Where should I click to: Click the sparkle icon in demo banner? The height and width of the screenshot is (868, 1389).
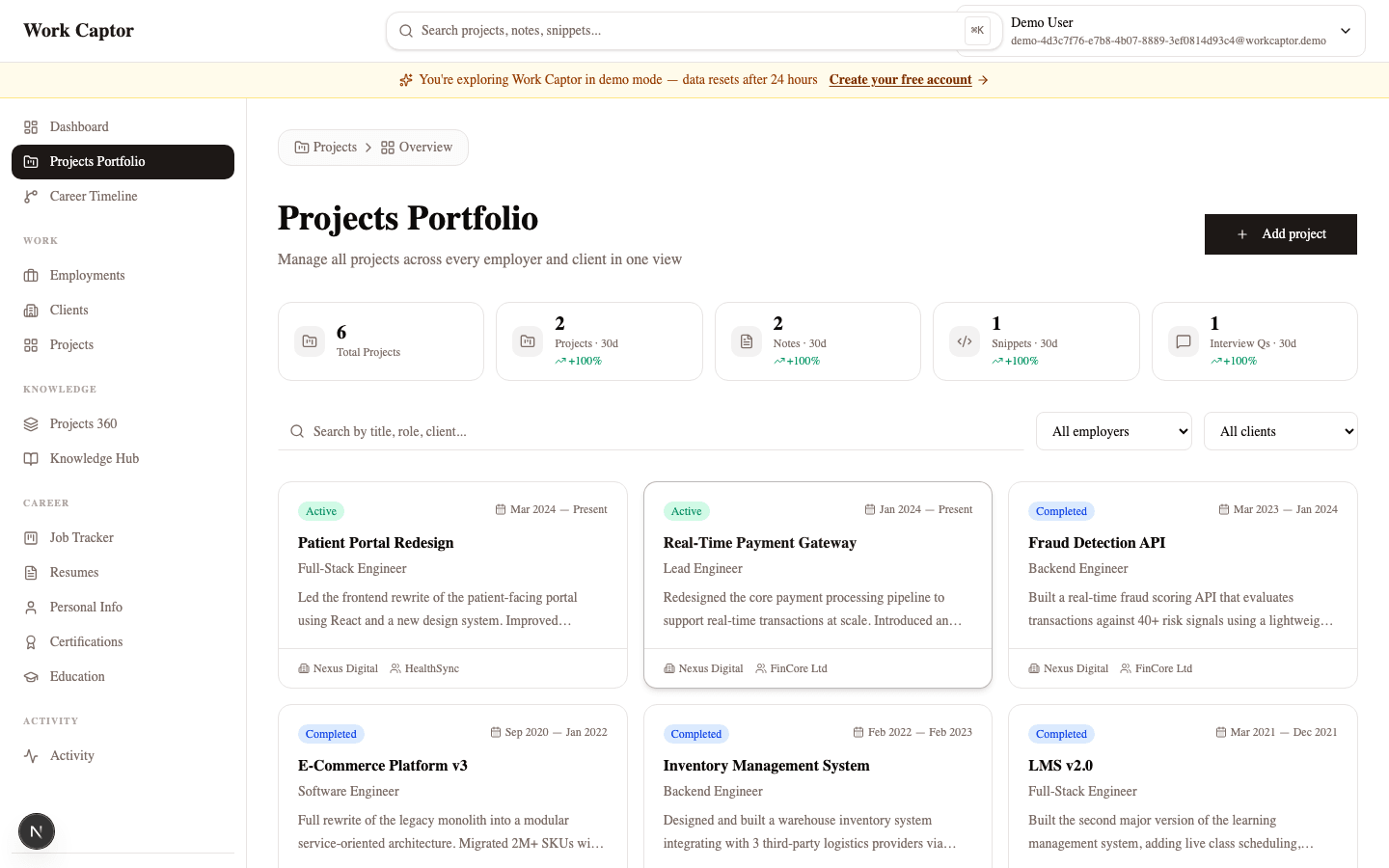(406, 80)
